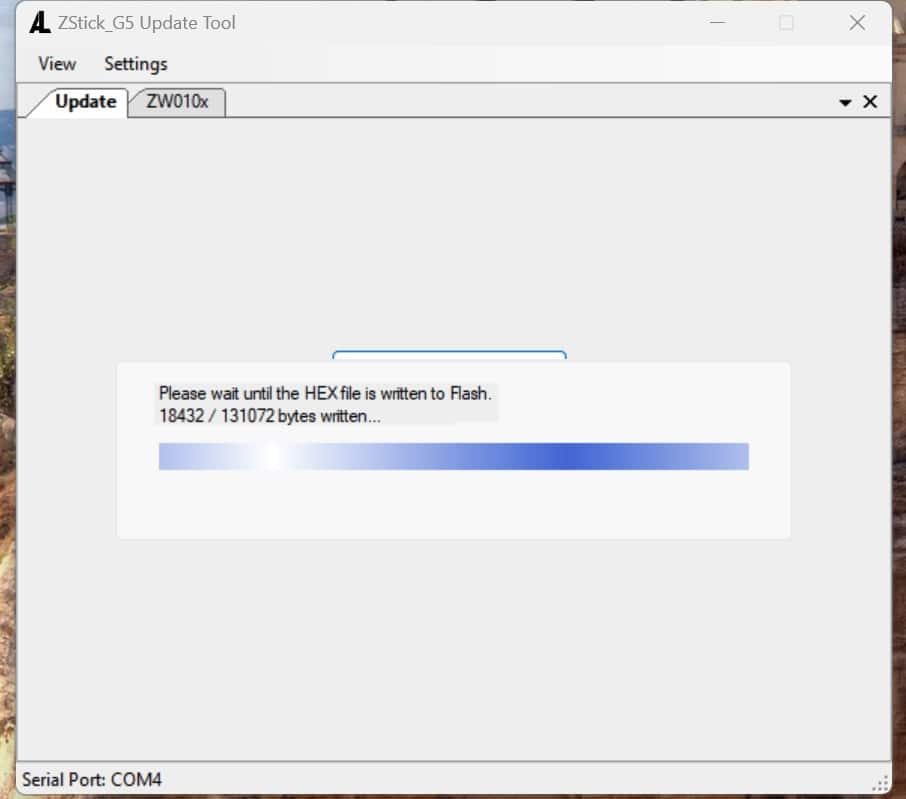906x799 pixels.
Task: Click the Serial Port: COM4 status
Action: [x=92, y=780]
